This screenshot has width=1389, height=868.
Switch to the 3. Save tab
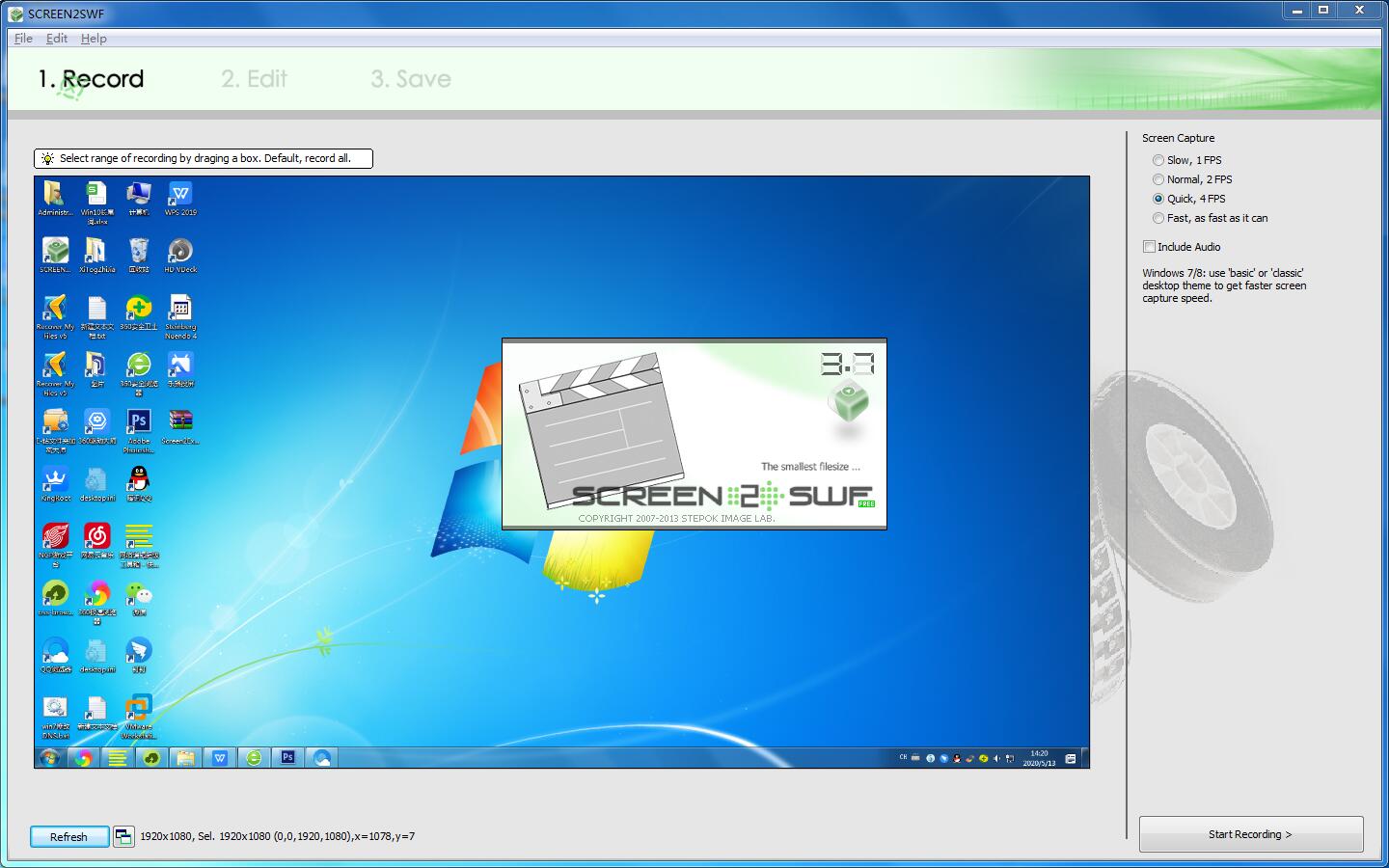coord(411,79)
